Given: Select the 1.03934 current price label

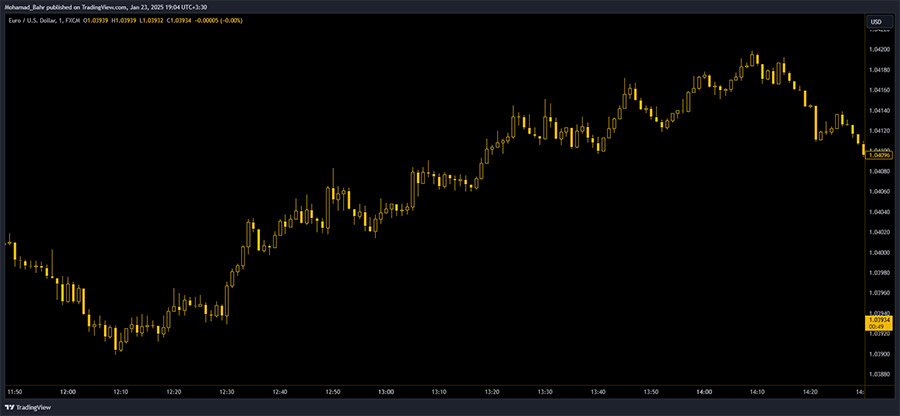Looking at the screenshot, I should click(x=880, y=319).
